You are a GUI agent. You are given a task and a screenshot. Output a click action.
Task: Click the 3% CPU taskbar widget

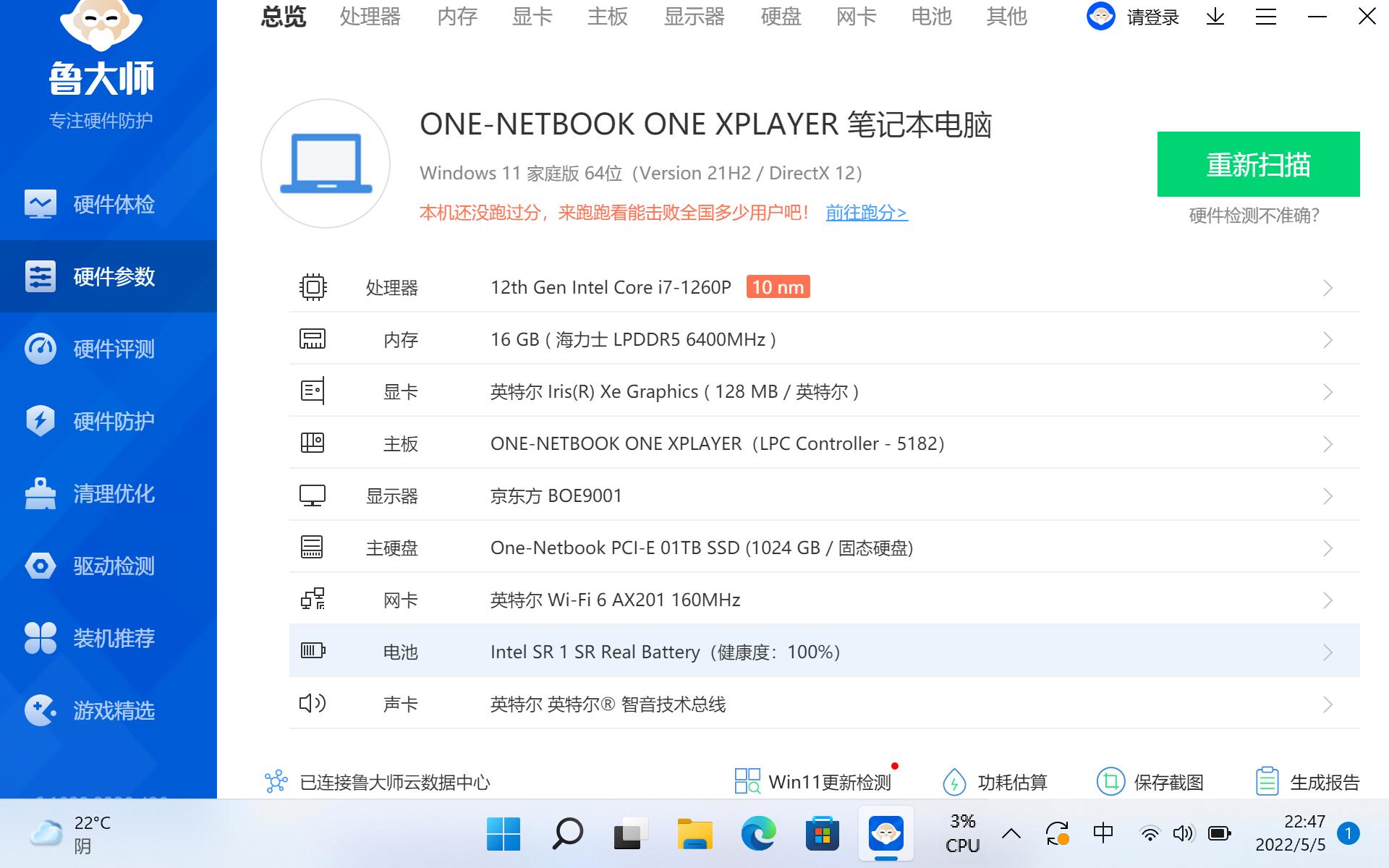pos(962,832)
